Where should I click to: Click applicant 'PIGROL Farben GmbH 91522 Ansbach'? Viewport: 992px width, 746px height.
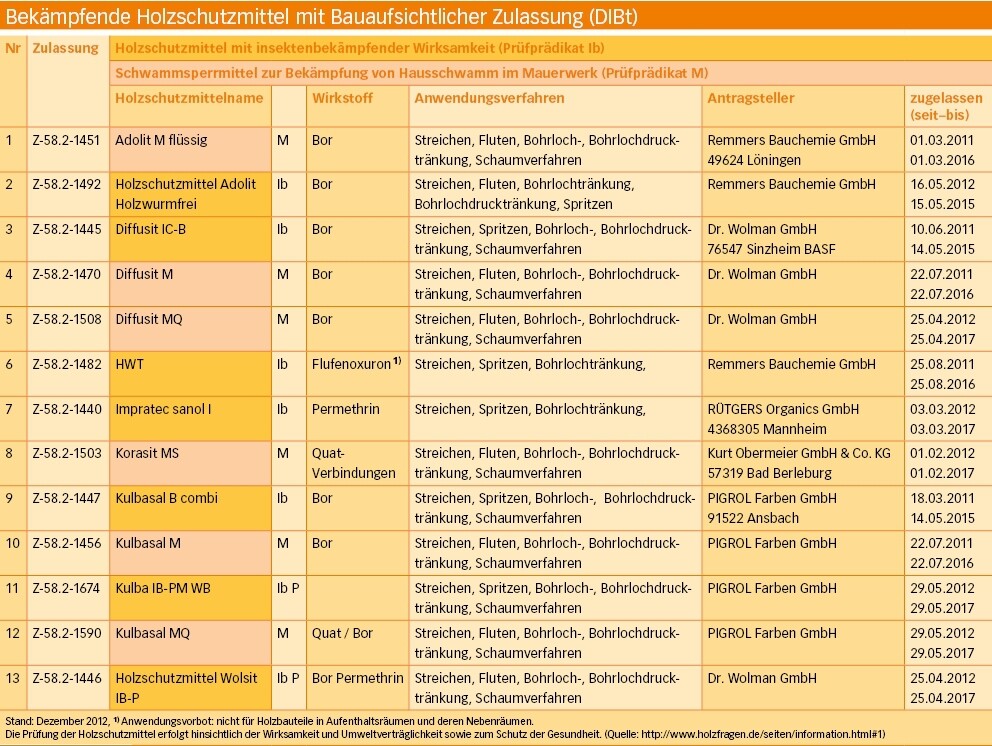(x=772, y=508)
